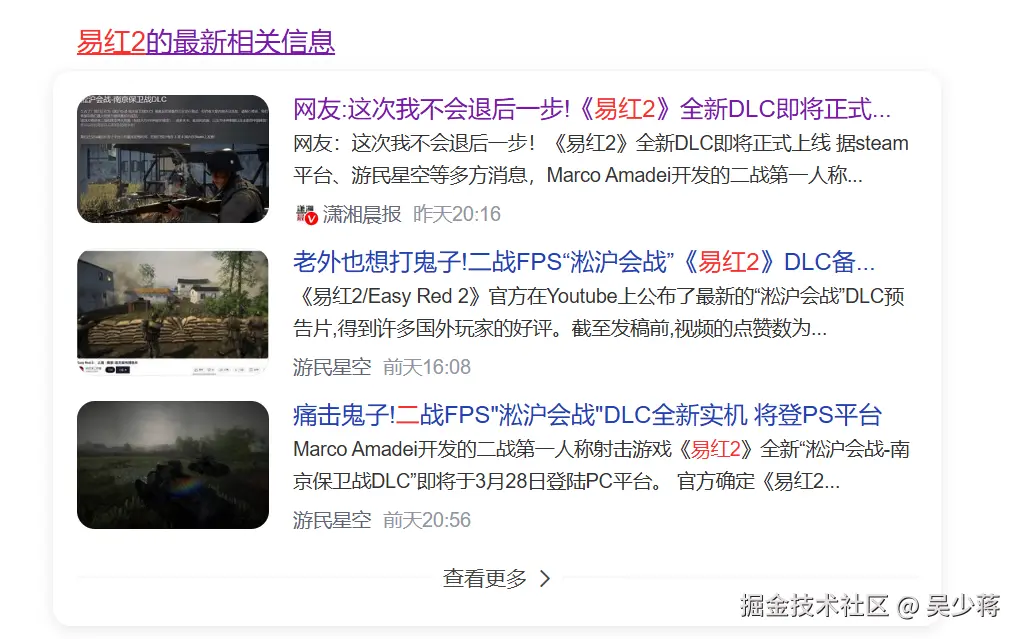The width and height of the screenshot is (1020, 639).
Task: Click 游民星空 under the third article
Action: coord(331,520)
